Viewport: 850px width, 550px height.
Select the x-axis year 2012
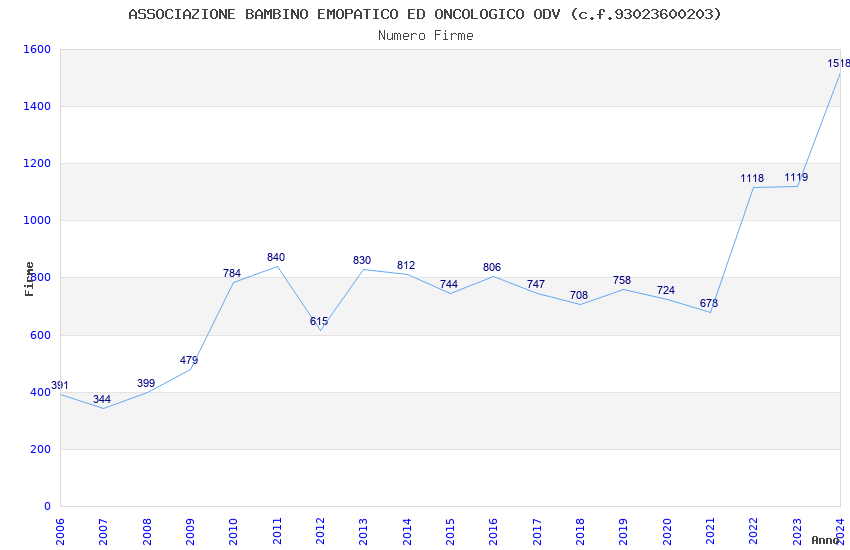(x=320, y=532)
